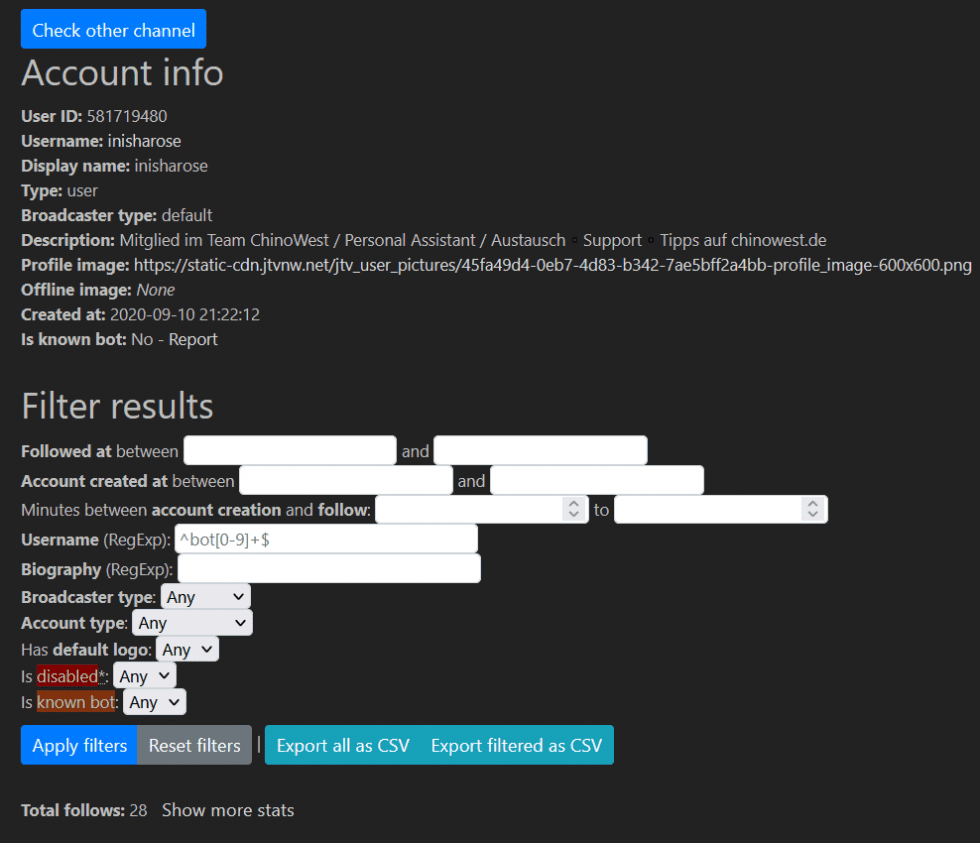
Task: Focus the Followed at start date field
Action: point(290,451)
